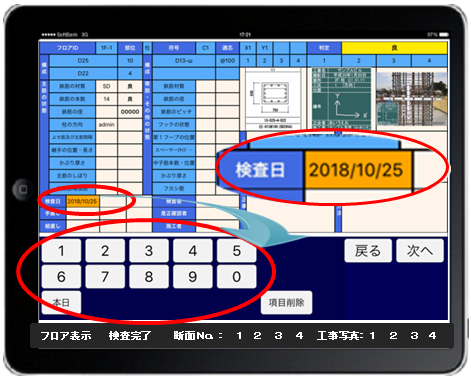The image size is (471, 377).
Task: Select the yellow 良 judgment cell
Action: pyautogui.click(x=394, y=48)
